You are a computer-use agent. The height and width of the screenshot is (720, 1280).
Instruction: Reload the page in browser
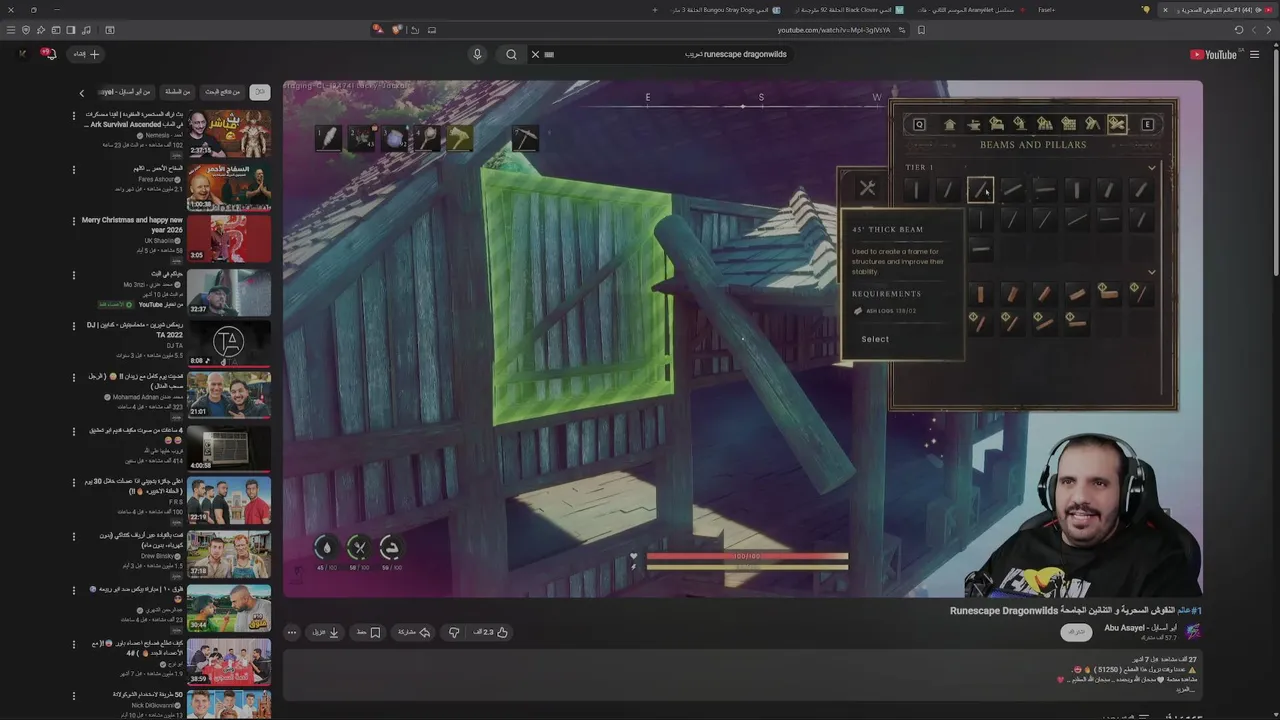coord(1239,30)
